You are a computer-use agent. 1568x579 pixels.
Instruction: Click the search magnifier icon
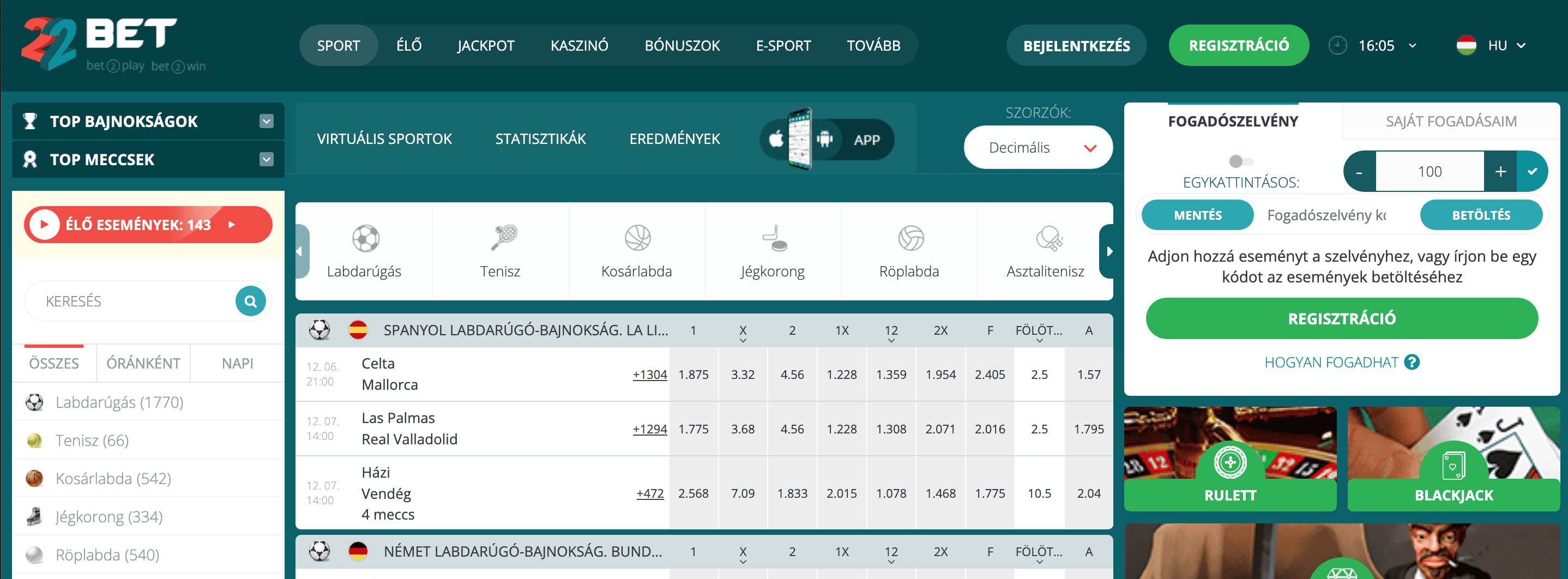point(250,301)
